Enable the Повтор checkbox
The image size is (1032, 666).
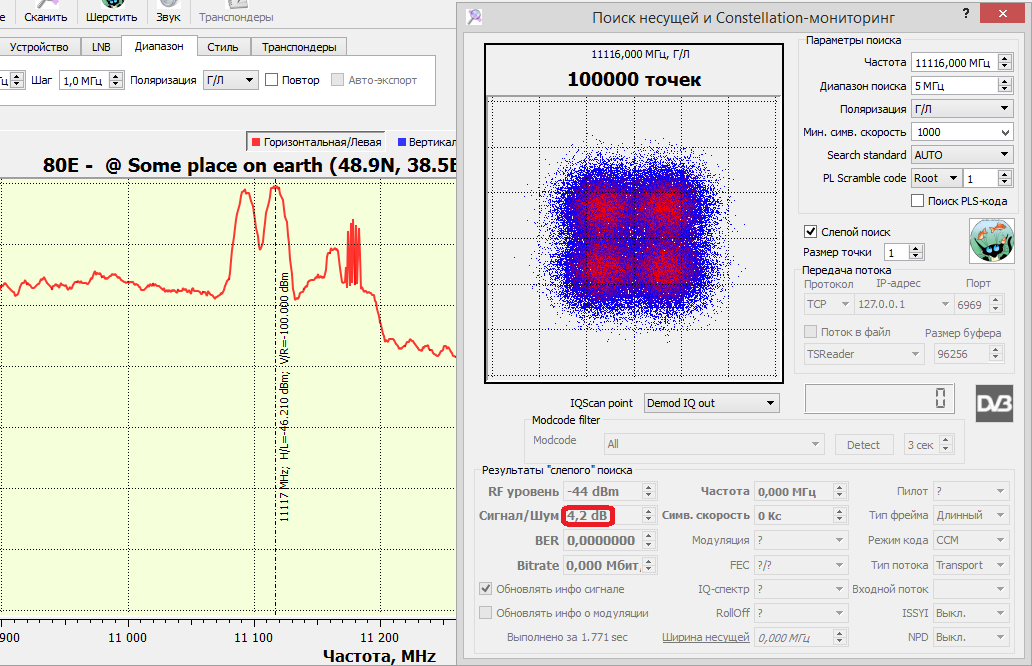271,80
